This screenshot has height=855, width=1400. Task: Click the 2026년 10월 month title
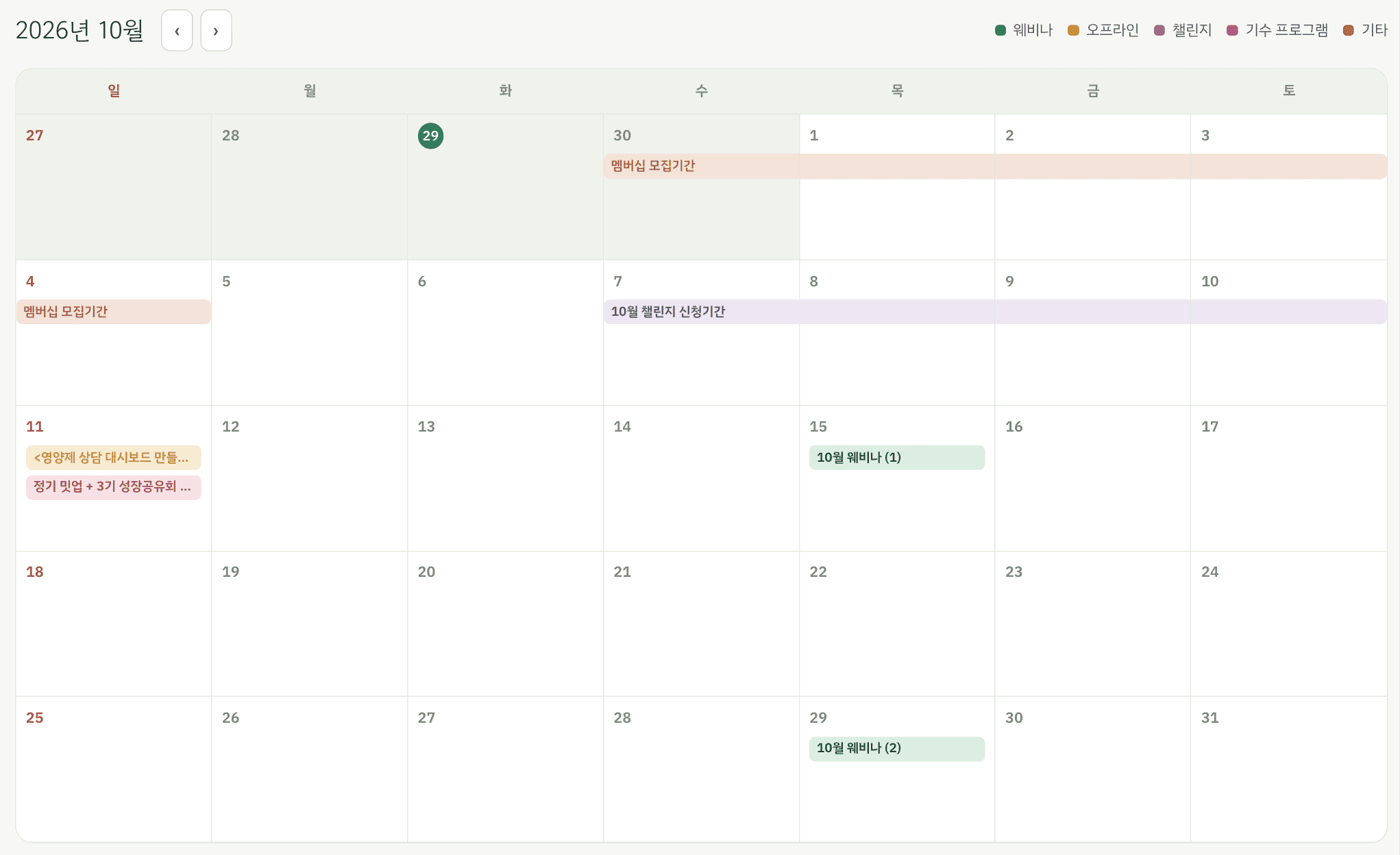tap(79, 31)
